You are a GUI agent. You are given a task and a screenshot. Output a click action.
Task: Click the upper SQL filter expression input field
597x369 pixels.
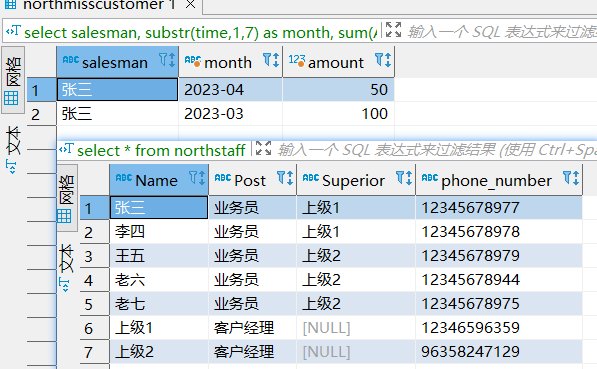tap(502, 32)
